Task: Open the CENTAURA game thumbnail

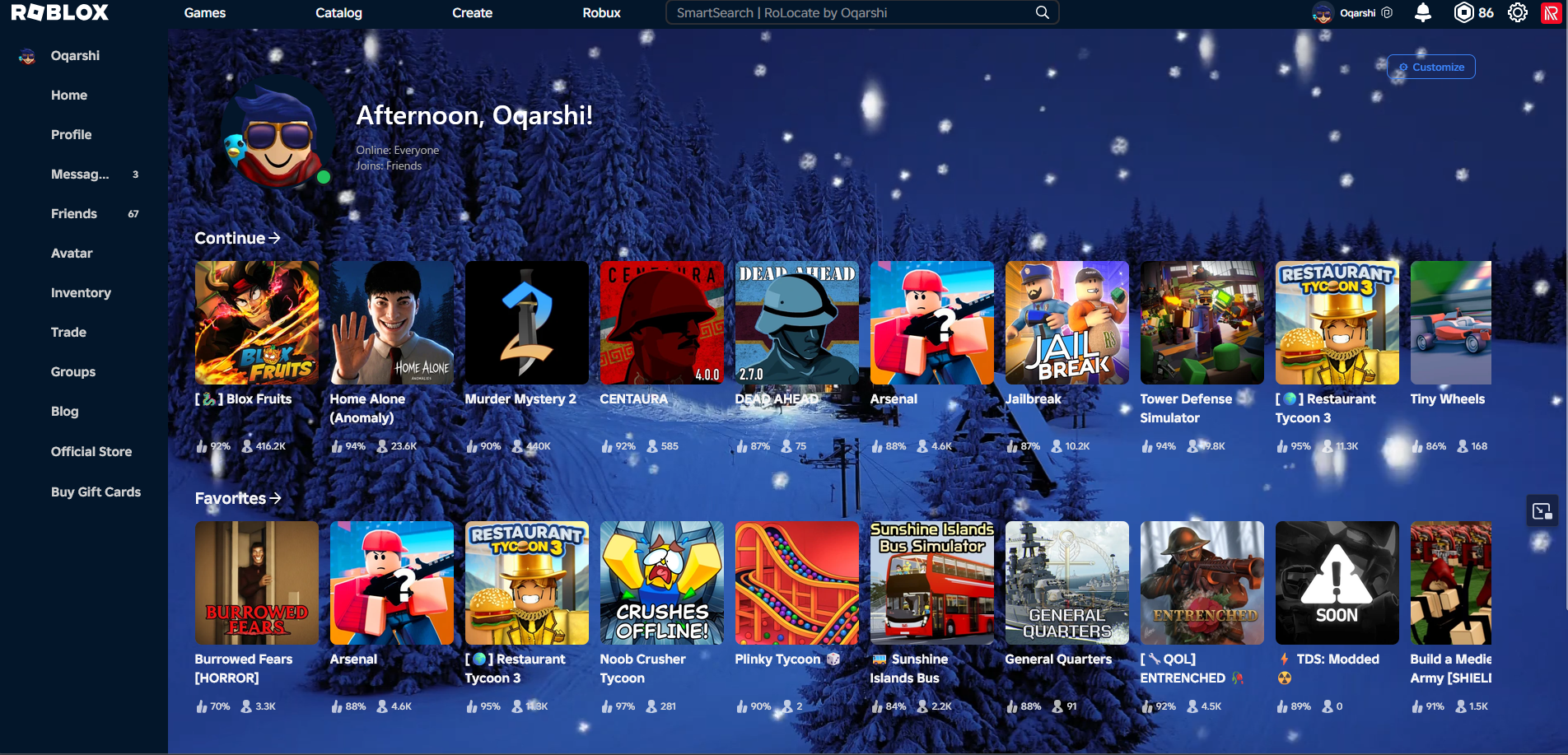Action: tap(662, 323)
